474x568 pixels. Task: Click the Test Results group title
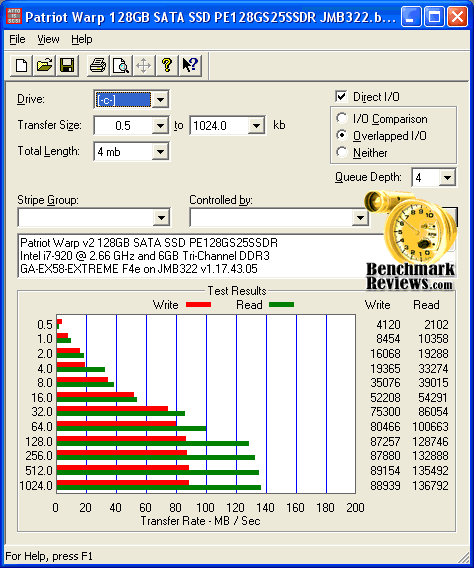tap(237, 291)
